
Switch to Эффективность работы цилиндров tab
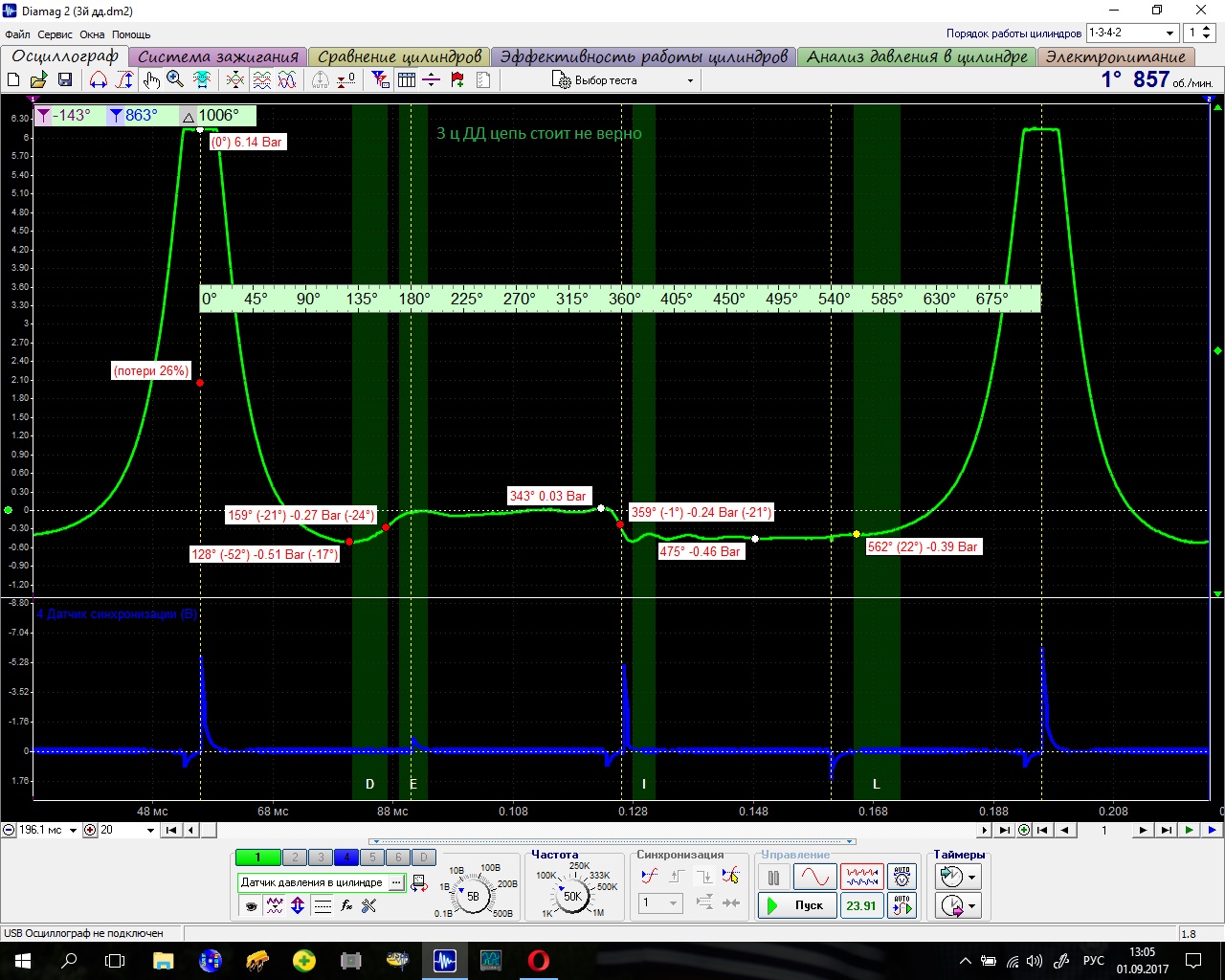tap(643, 56)
